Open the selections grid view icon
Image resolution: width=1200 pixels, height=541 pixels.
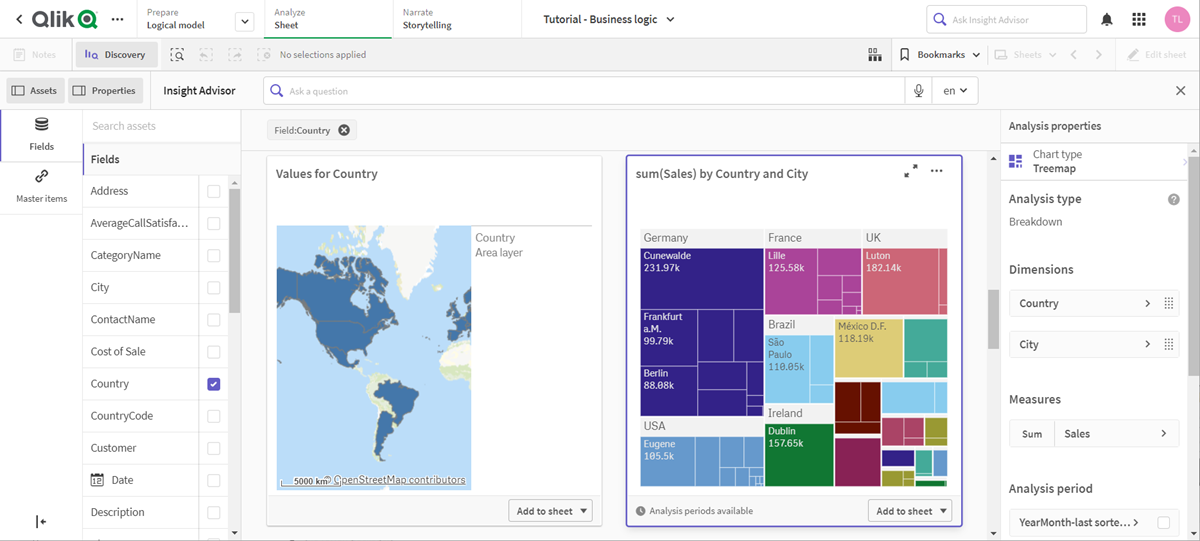point(875,55)
